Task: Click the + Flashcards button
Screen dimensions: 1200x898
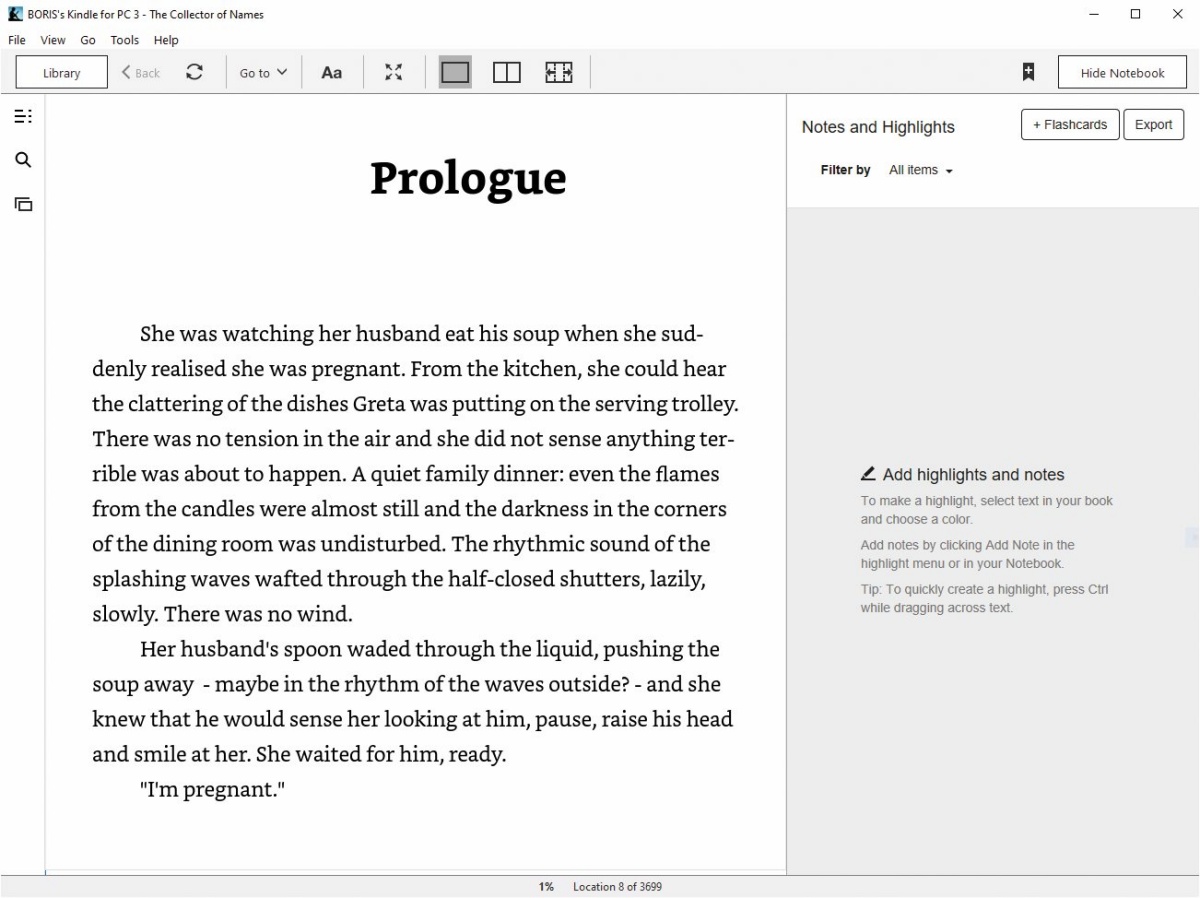Action: pos(1070,125)
